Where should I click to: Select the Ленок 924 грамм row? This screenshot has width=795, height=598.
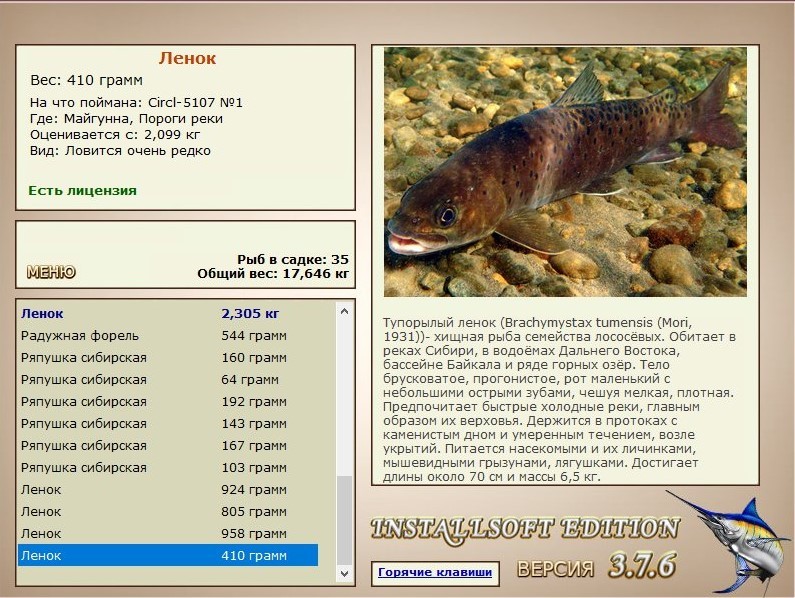[x=168, y=490]
